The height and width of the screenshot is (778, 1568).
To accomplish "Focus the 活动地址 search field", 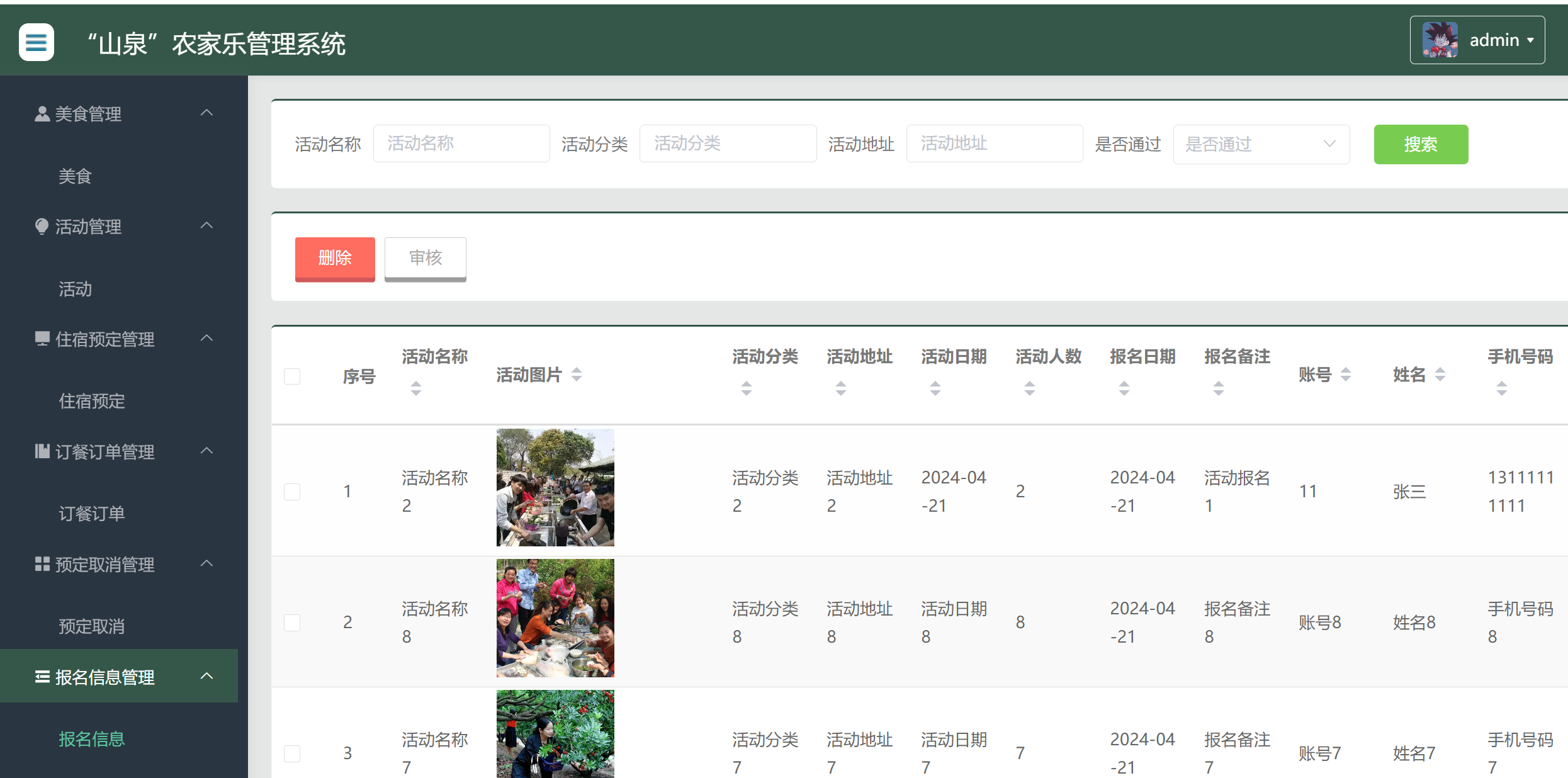I will (995, 144).
